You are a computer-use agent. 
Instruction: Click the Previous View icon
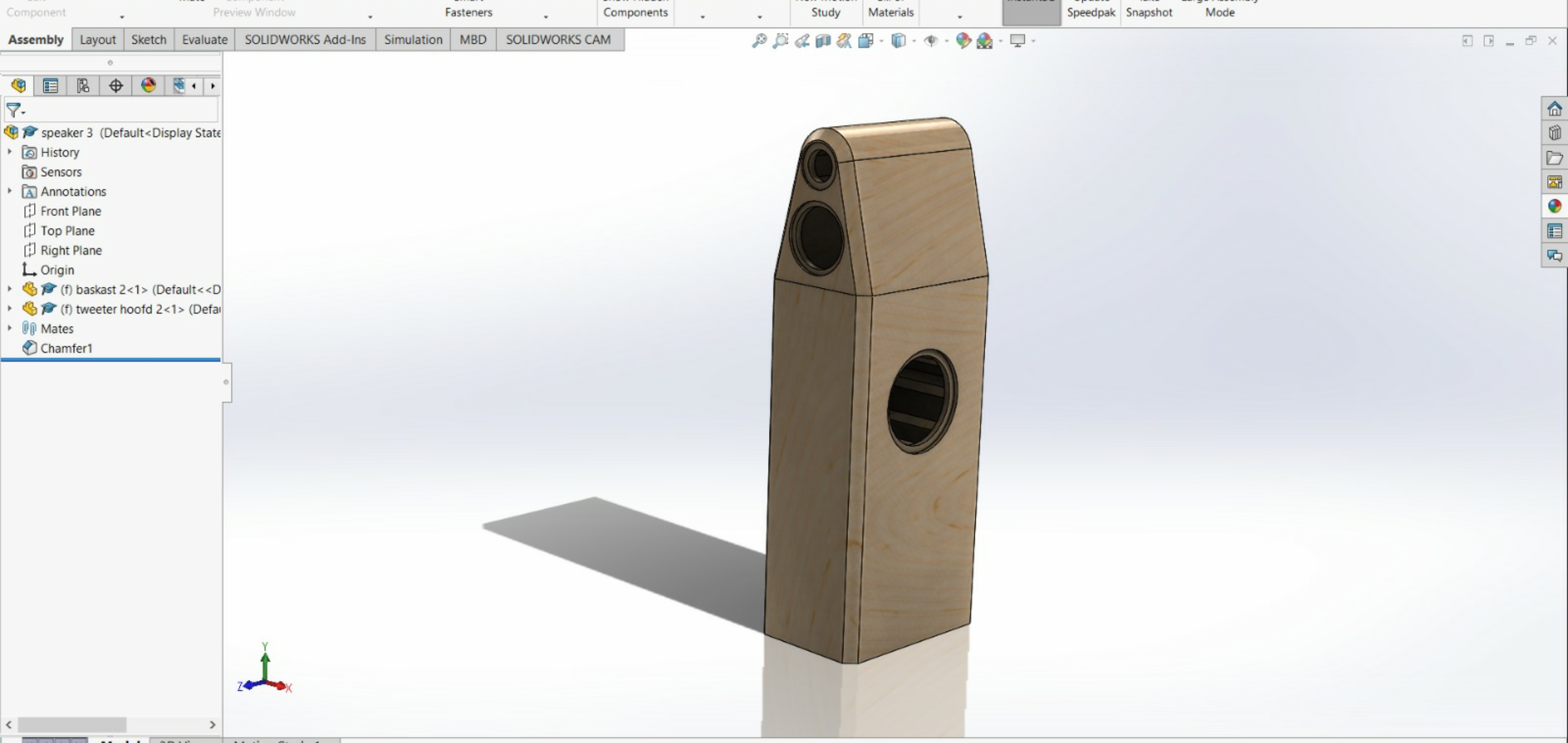[802, 41]
